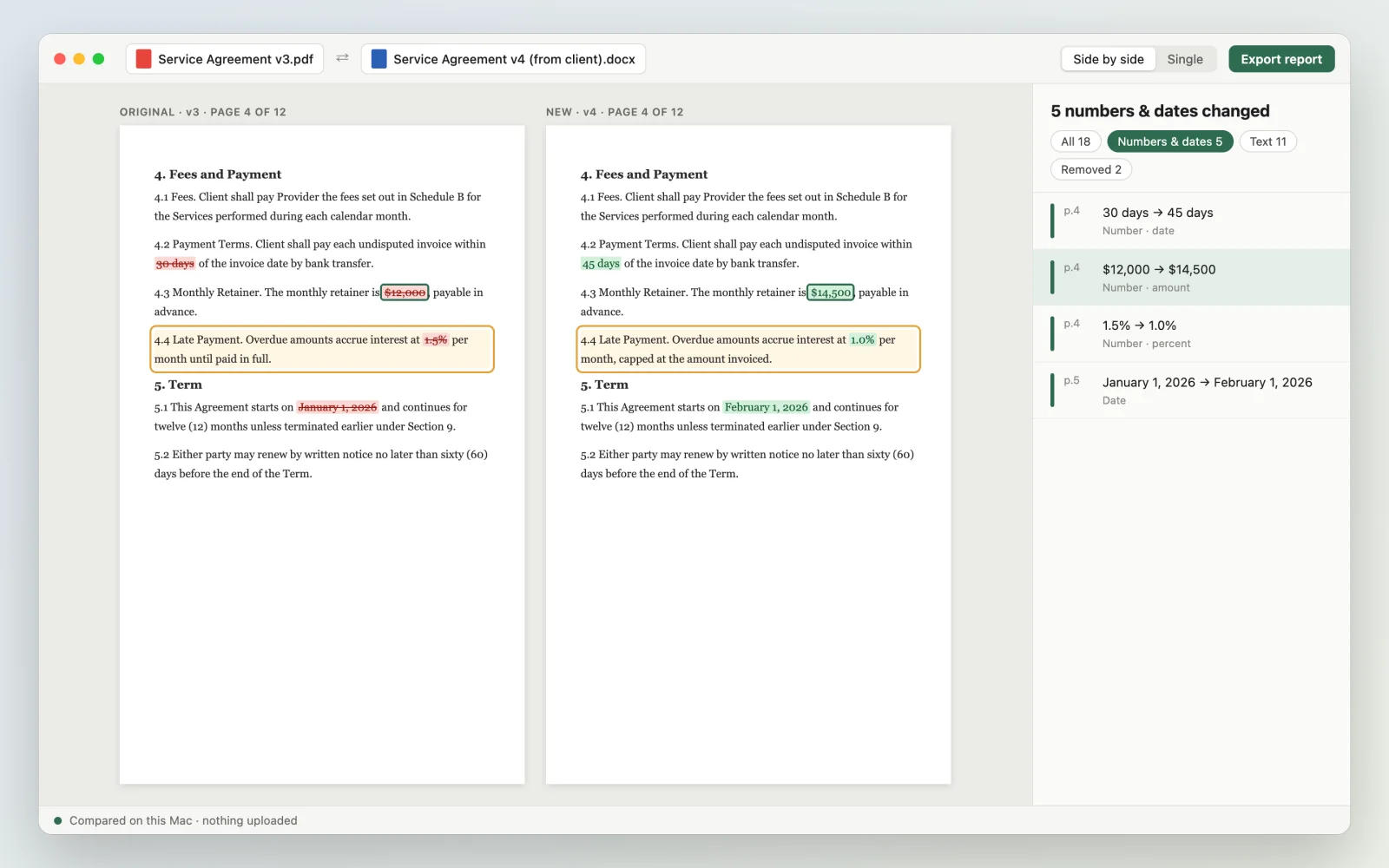This screenshot has height=868, width=1389.
Task: Click highlighted 1.0% in new version
Action: [862, 340]
